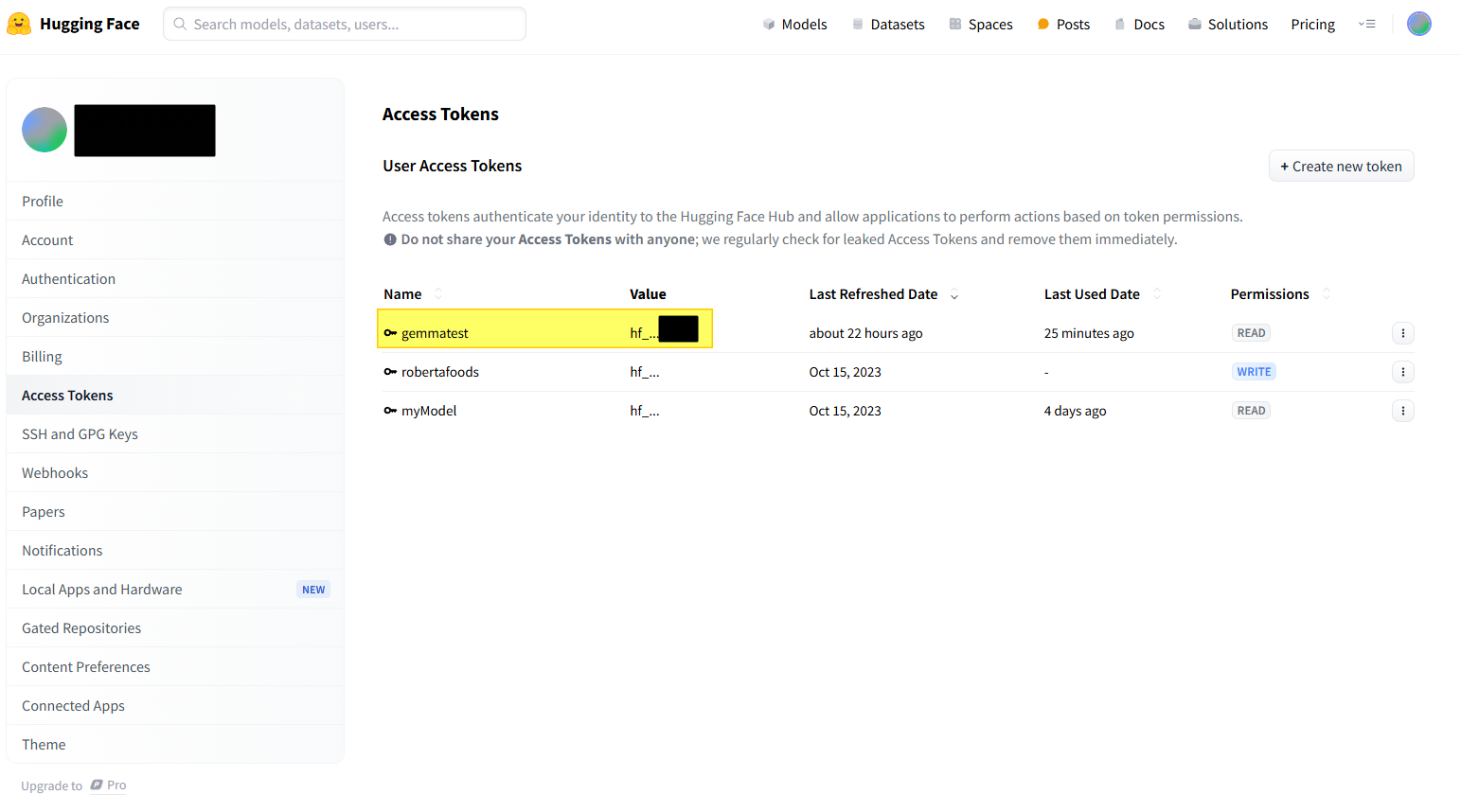Viewport: 1461px width, 812px height.
Task: Click the key icon beside robertafoods
Action: click(390, 372)
